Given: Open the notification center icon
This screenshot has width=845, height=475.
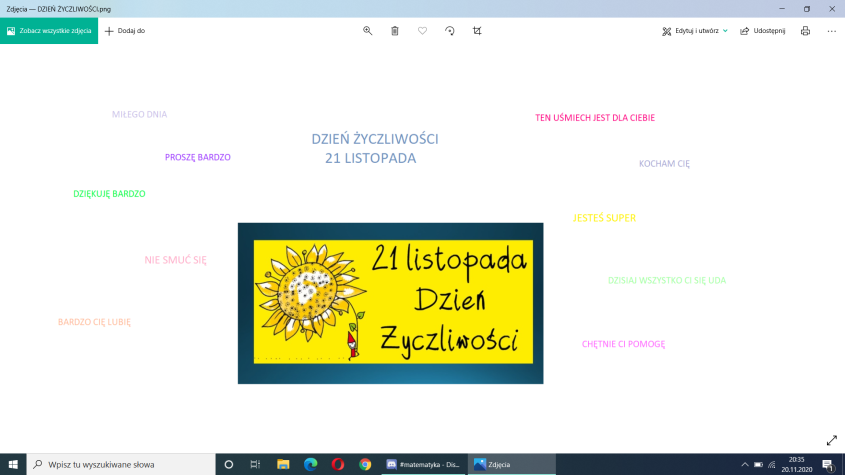Looking at the screenshot, I should coord(827,464).
